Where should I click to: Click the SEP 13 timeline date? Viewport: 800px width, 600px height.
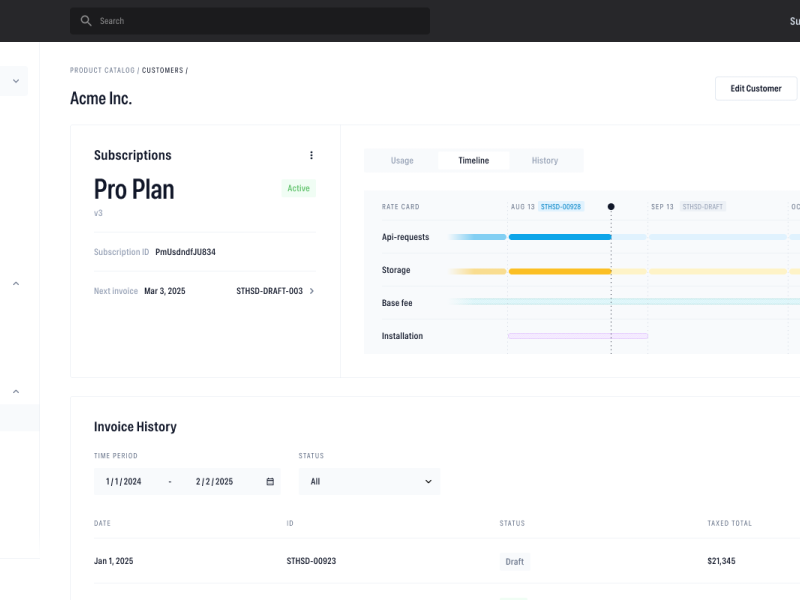pyautogui.click(x=662, y=207)
